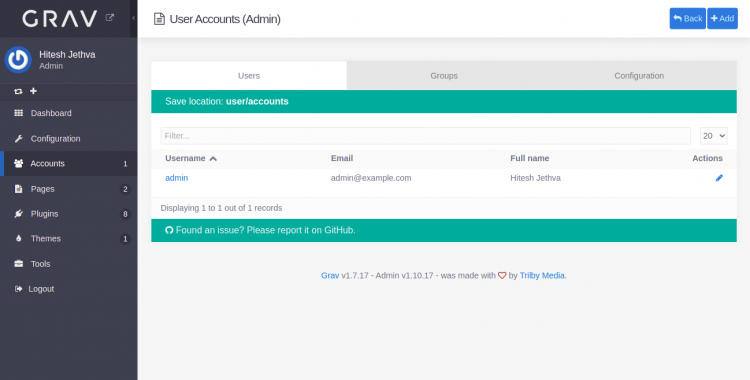Image resolution: width=750 pixels, height=380 pixels.
Task: Click the 'Displaying 1 to 1' records text
Action: 221,208
